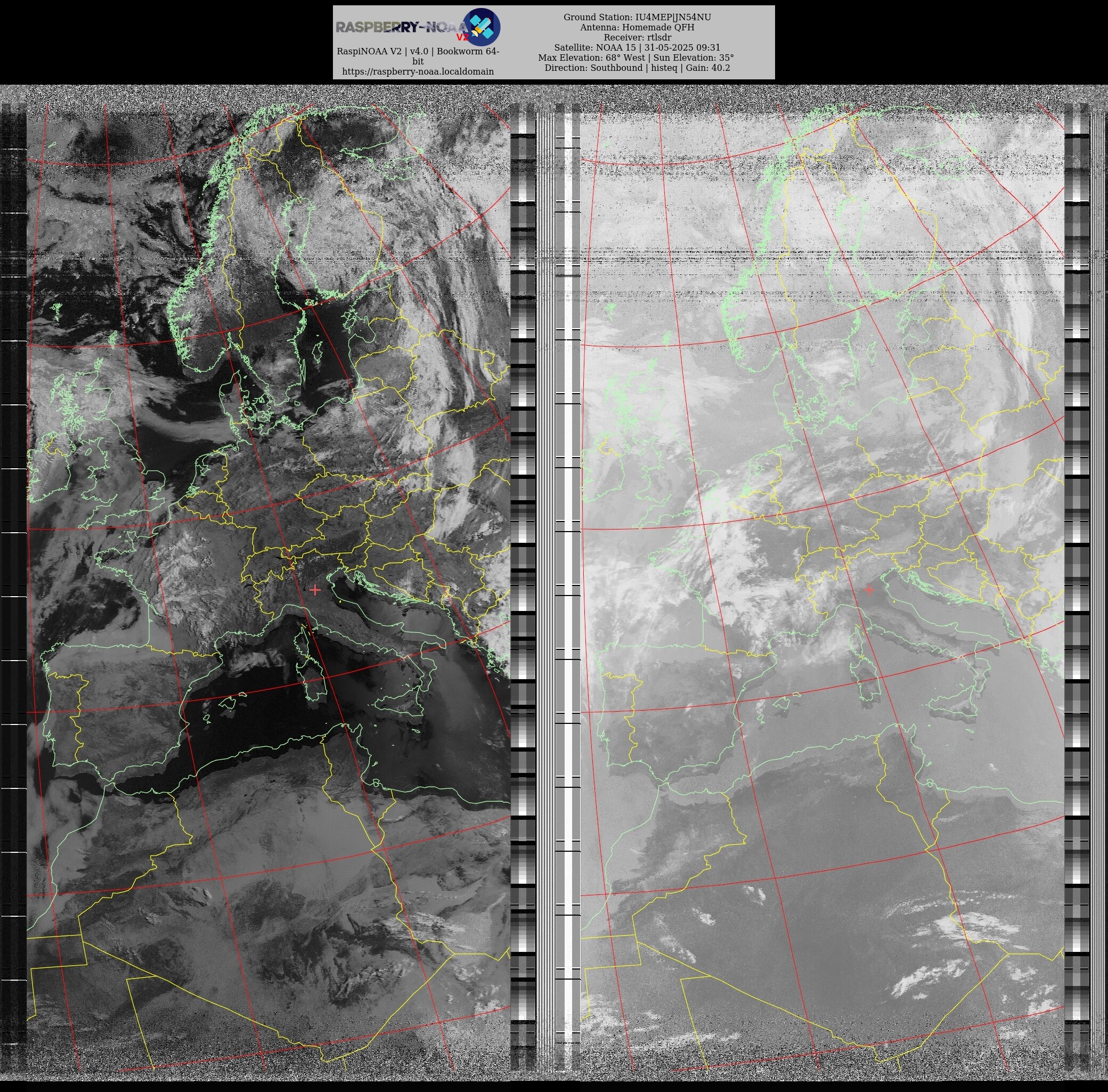This screenshot has height=1092, width=1108.
Task: Select the 'Direction: Southbound | histeq | Gain: 40.2' line
Action: [x=637, y=68]
